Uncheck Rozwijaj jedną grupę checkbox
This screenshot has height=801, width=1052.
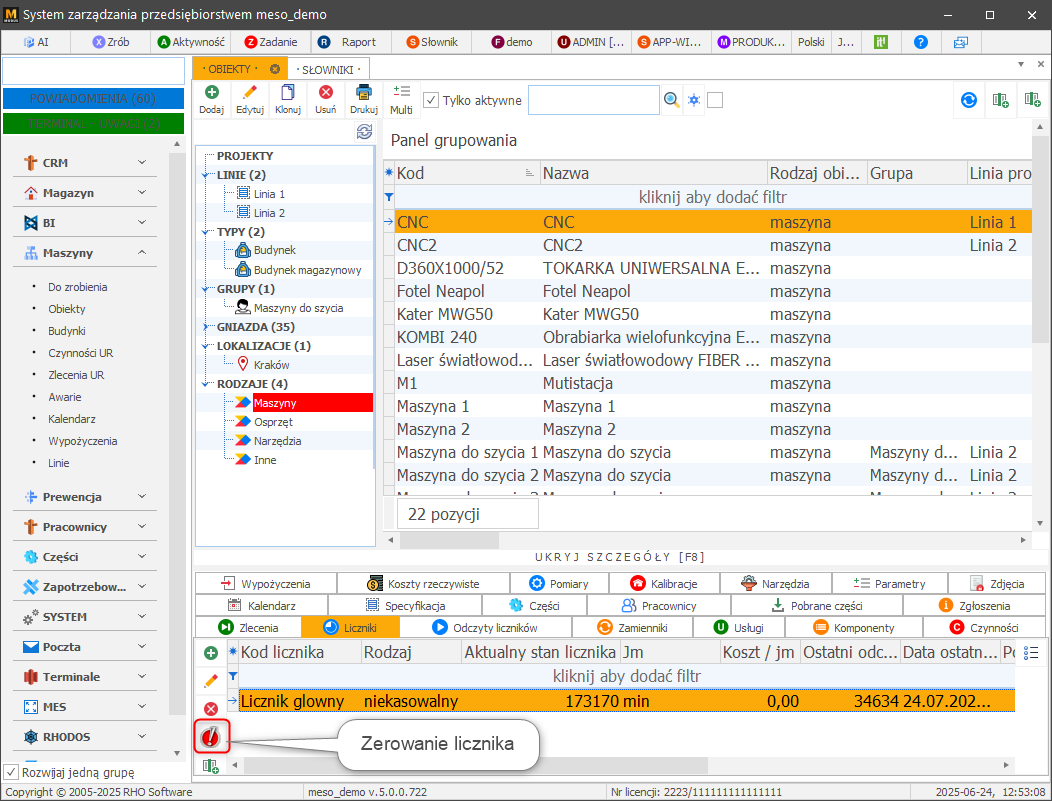coord(11,772)
